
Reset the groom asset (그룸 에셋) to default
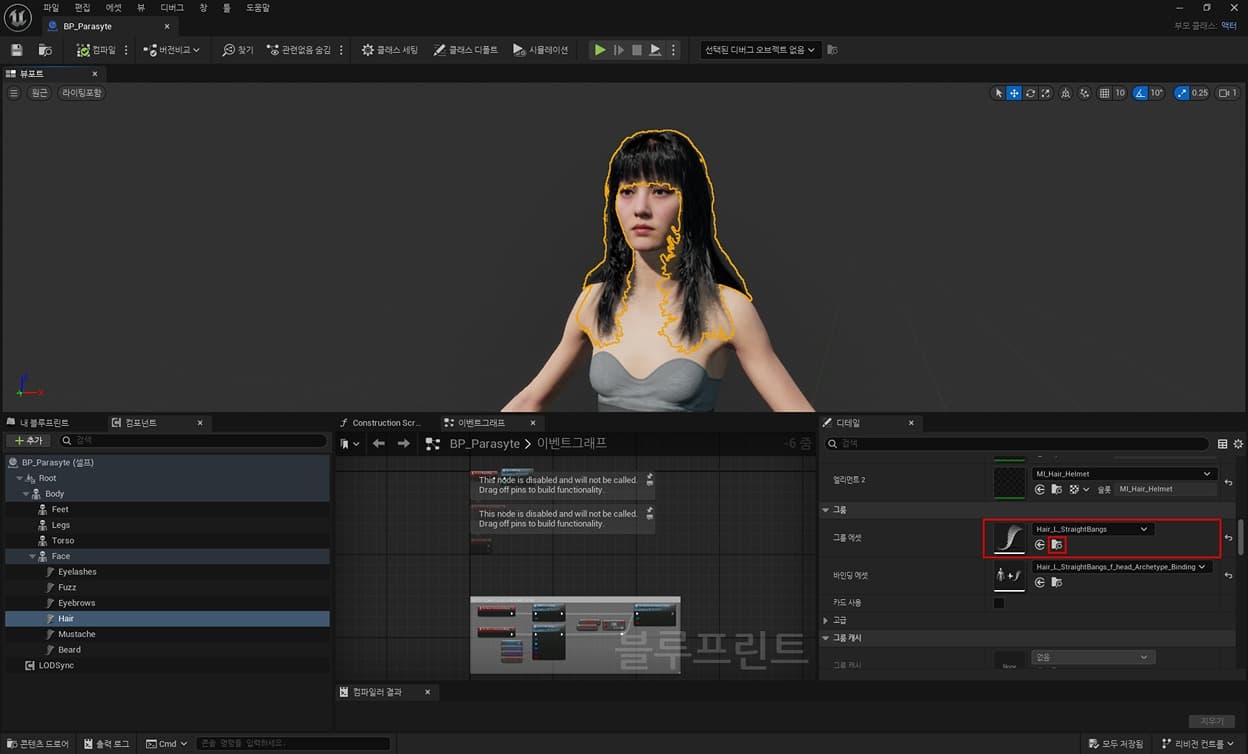[1228, 538]
